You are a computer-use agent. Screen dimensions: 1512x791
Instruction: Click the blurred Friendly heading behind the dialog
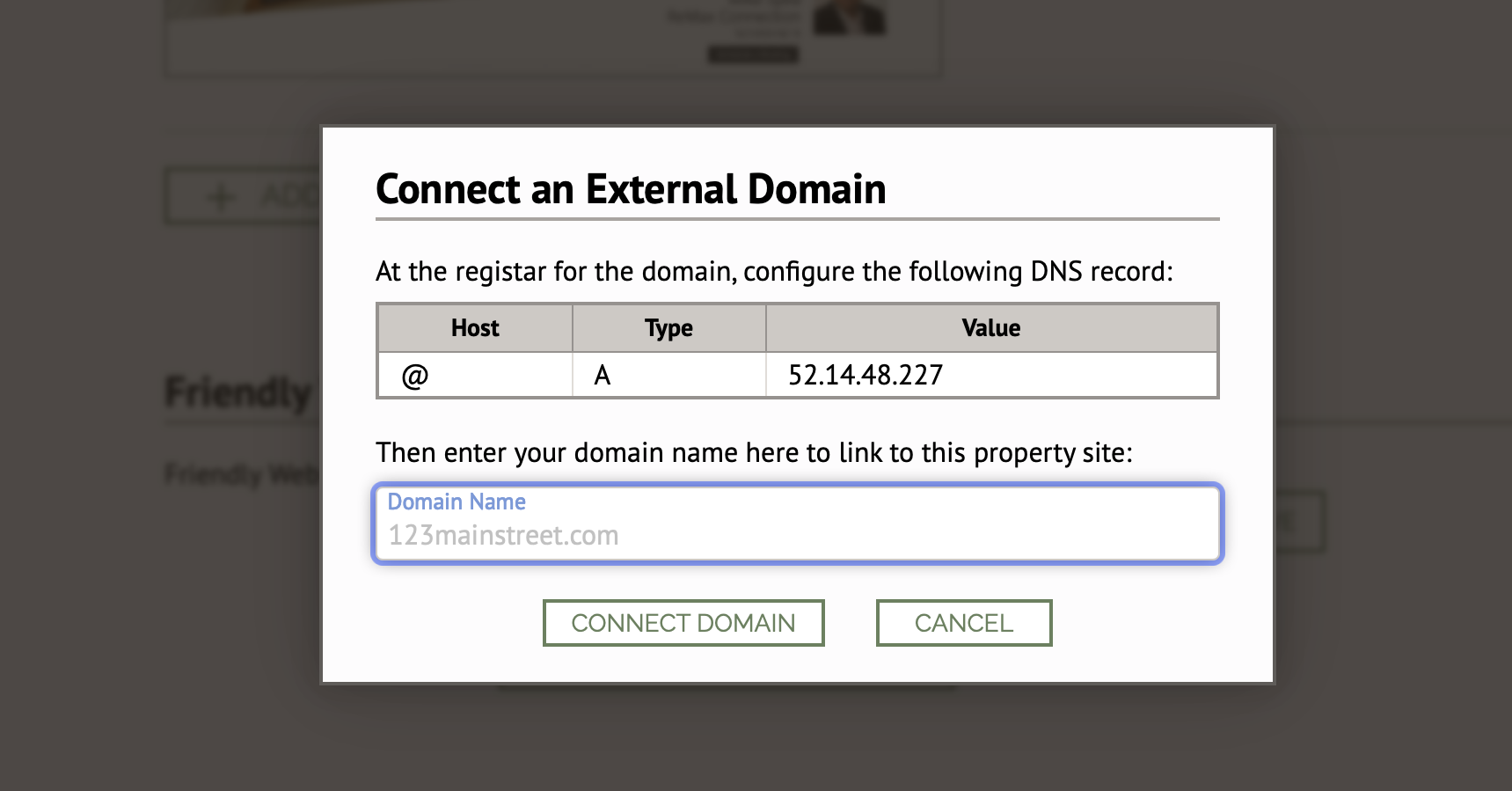pyautogui.click(x=238, y=392)
